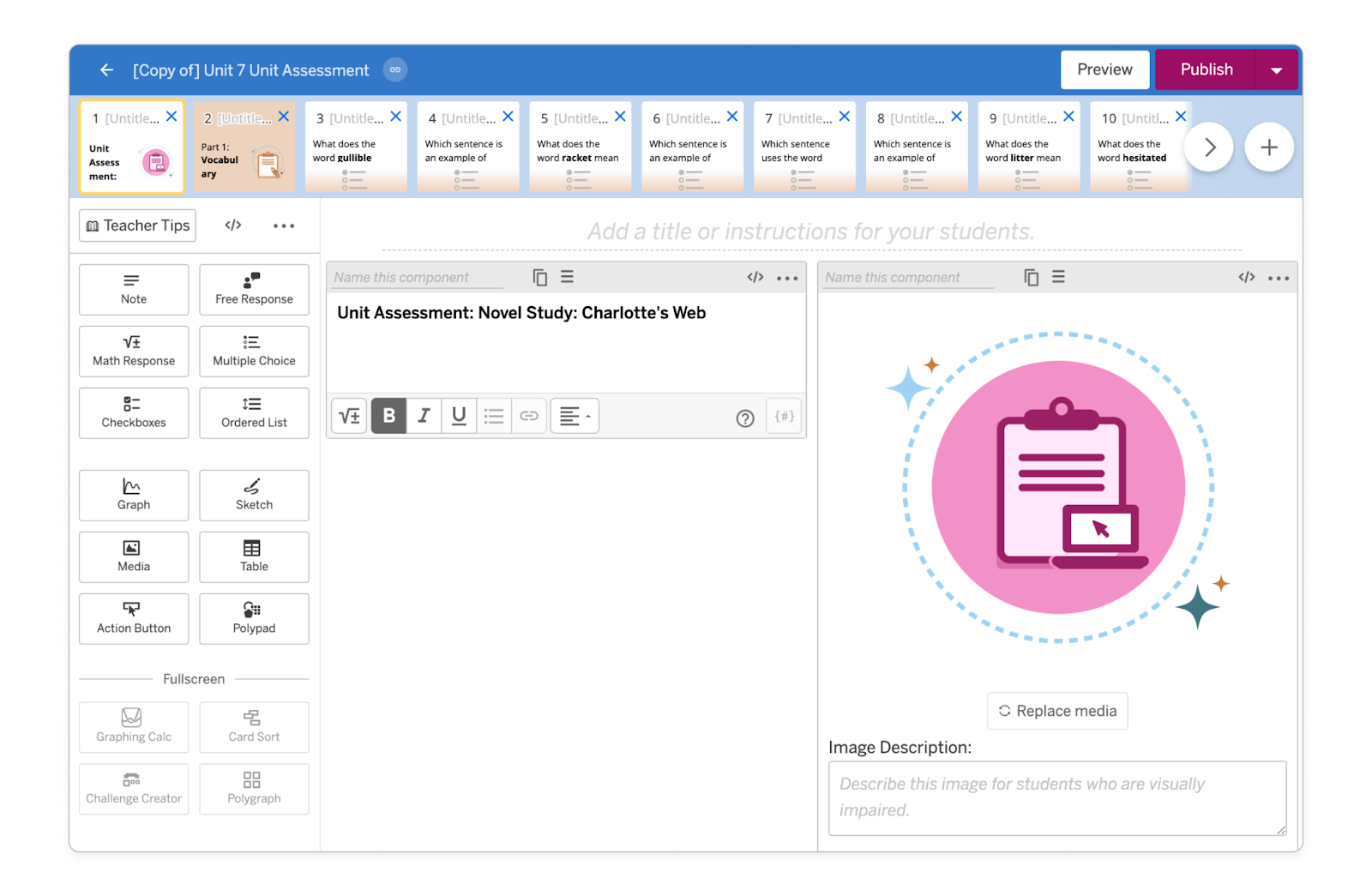This screenshot has width=1372, height=896.
Task: Insert a Table component
Action: [253, 556]
